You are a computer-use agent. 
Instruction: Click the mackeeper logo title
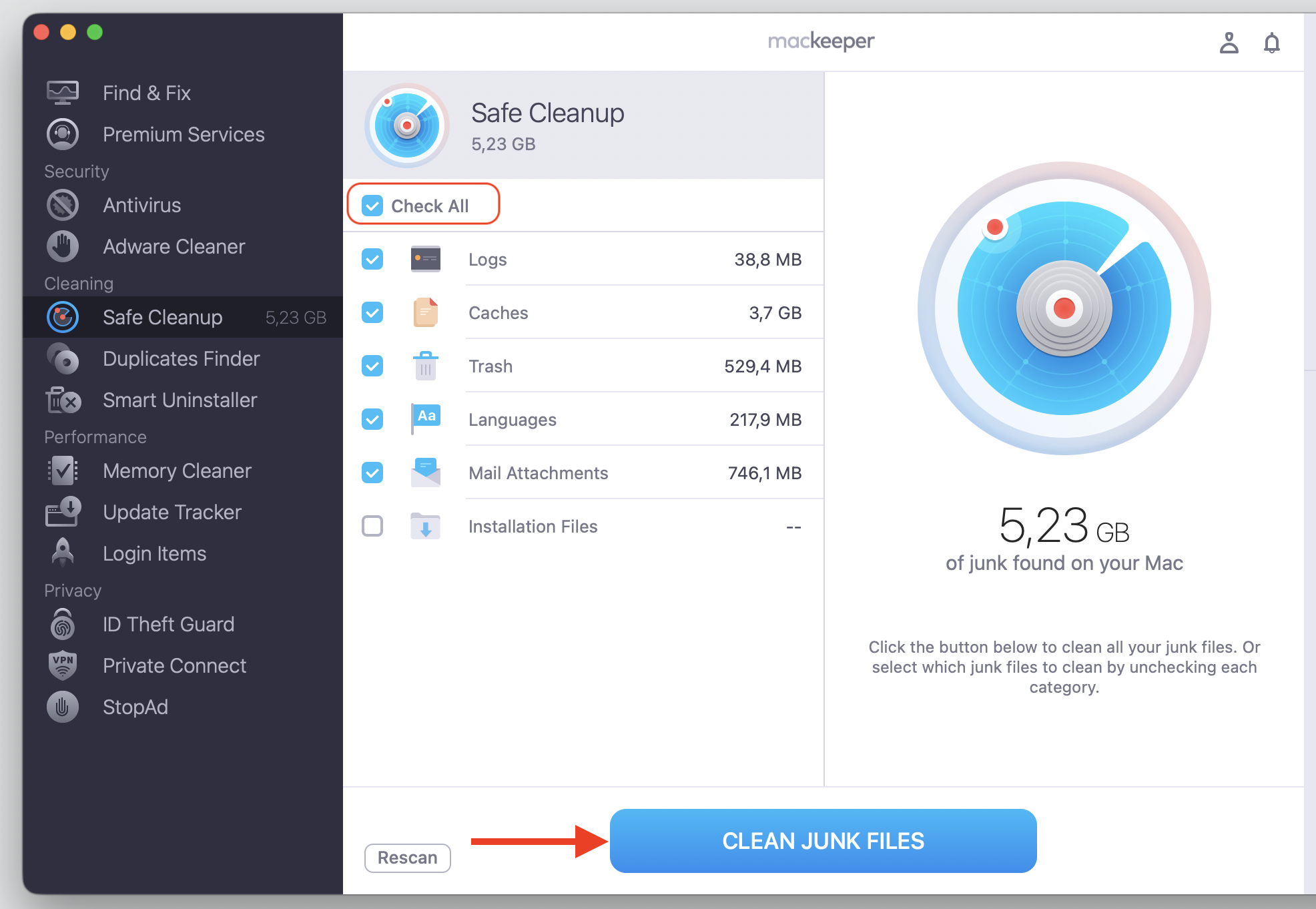click(821, 41)
